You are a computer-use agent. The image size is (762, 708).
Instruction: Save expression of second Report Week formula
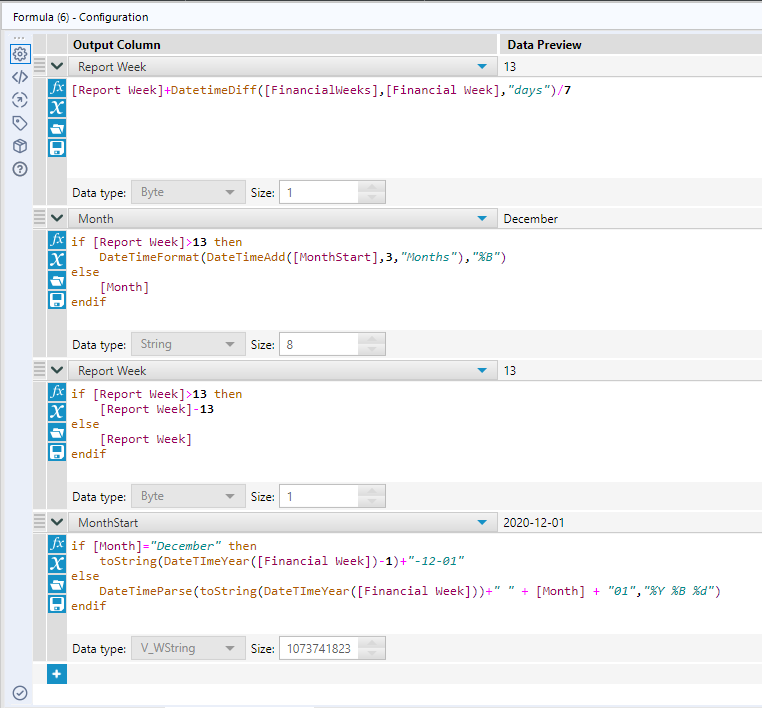(57, 452)
